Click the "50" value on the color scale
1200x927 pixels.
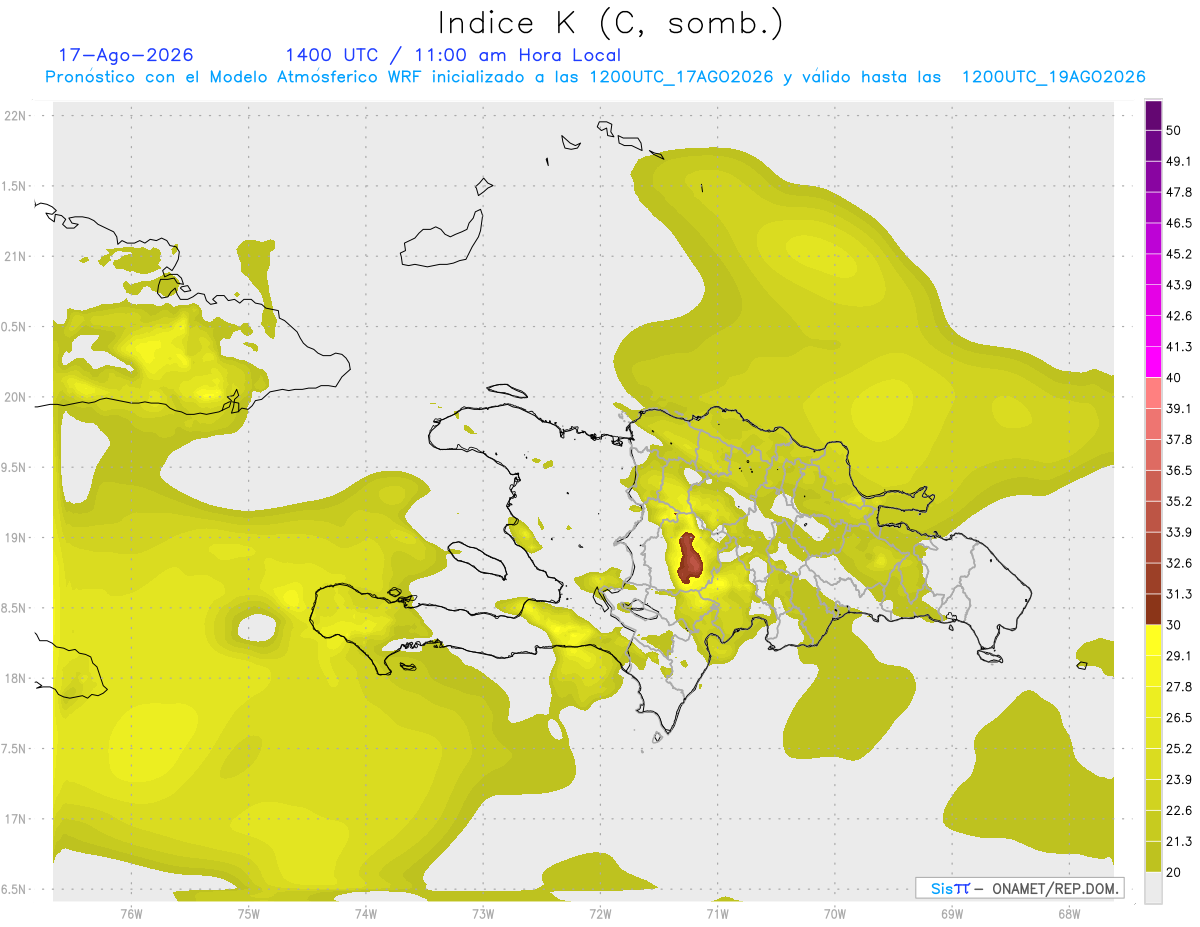[1175, 130]
